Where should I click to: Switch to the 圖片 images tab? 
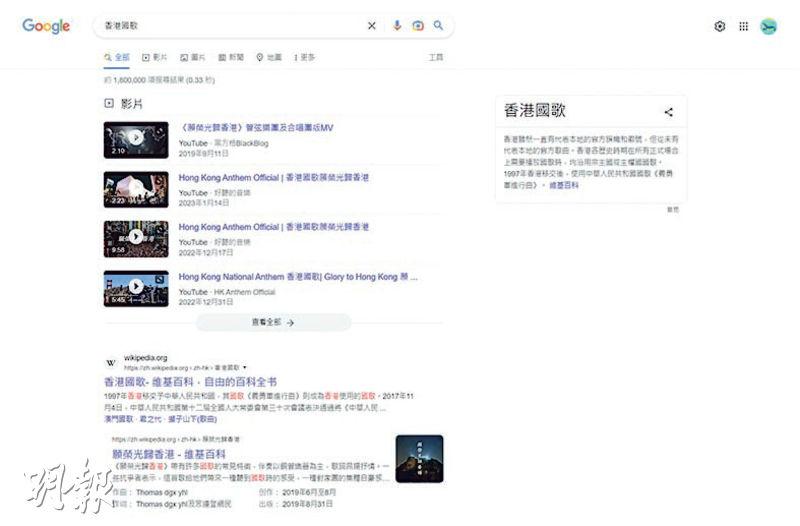click(193, 57)
